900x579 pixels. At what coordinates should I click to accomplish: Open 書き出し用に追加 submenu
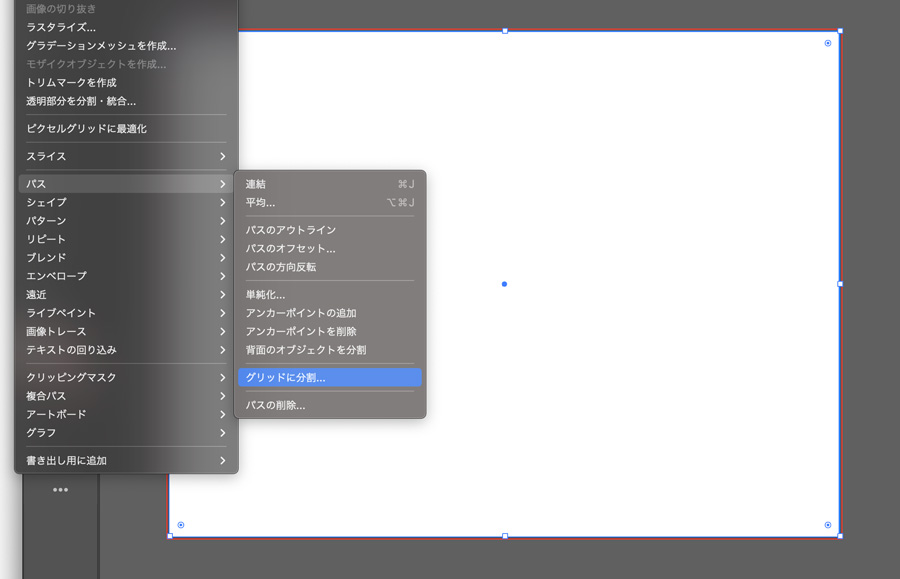[x=126, y=460]
